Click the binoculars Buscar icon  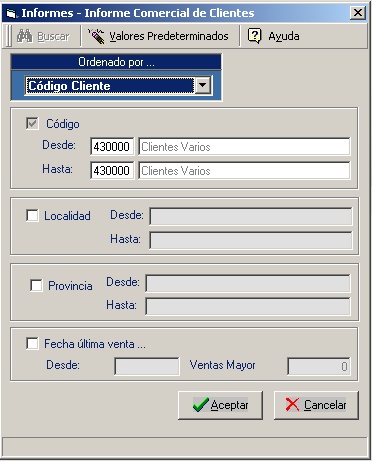(24, 36)
